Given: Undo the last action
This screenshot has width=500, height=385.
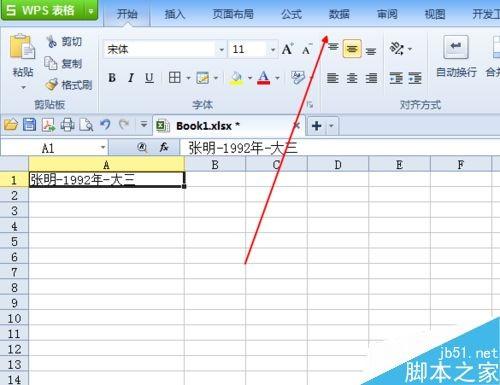Looking at the screenshot, I should point(105,124).
